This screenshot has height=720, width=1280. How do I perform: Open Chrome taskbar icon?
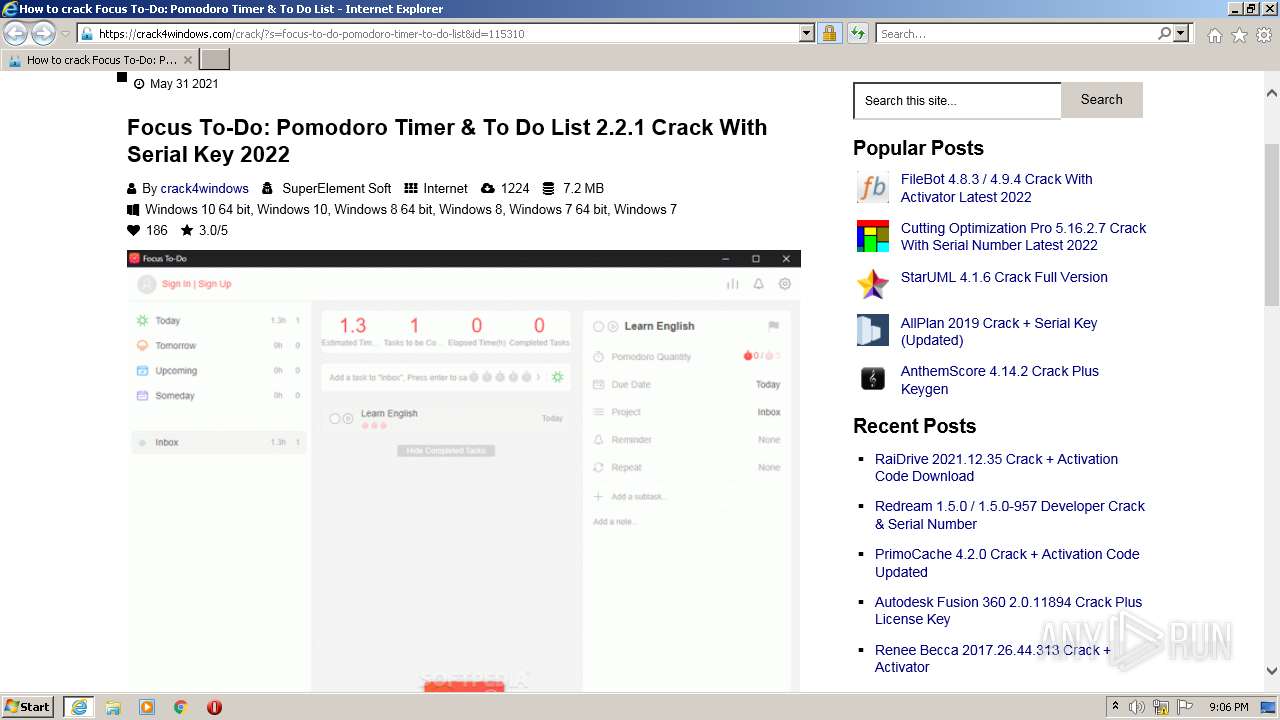181,707
